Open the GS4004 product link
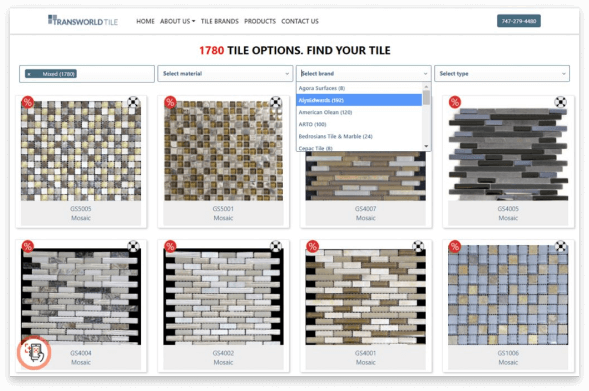The image size is (589, 391). (81, 353)
